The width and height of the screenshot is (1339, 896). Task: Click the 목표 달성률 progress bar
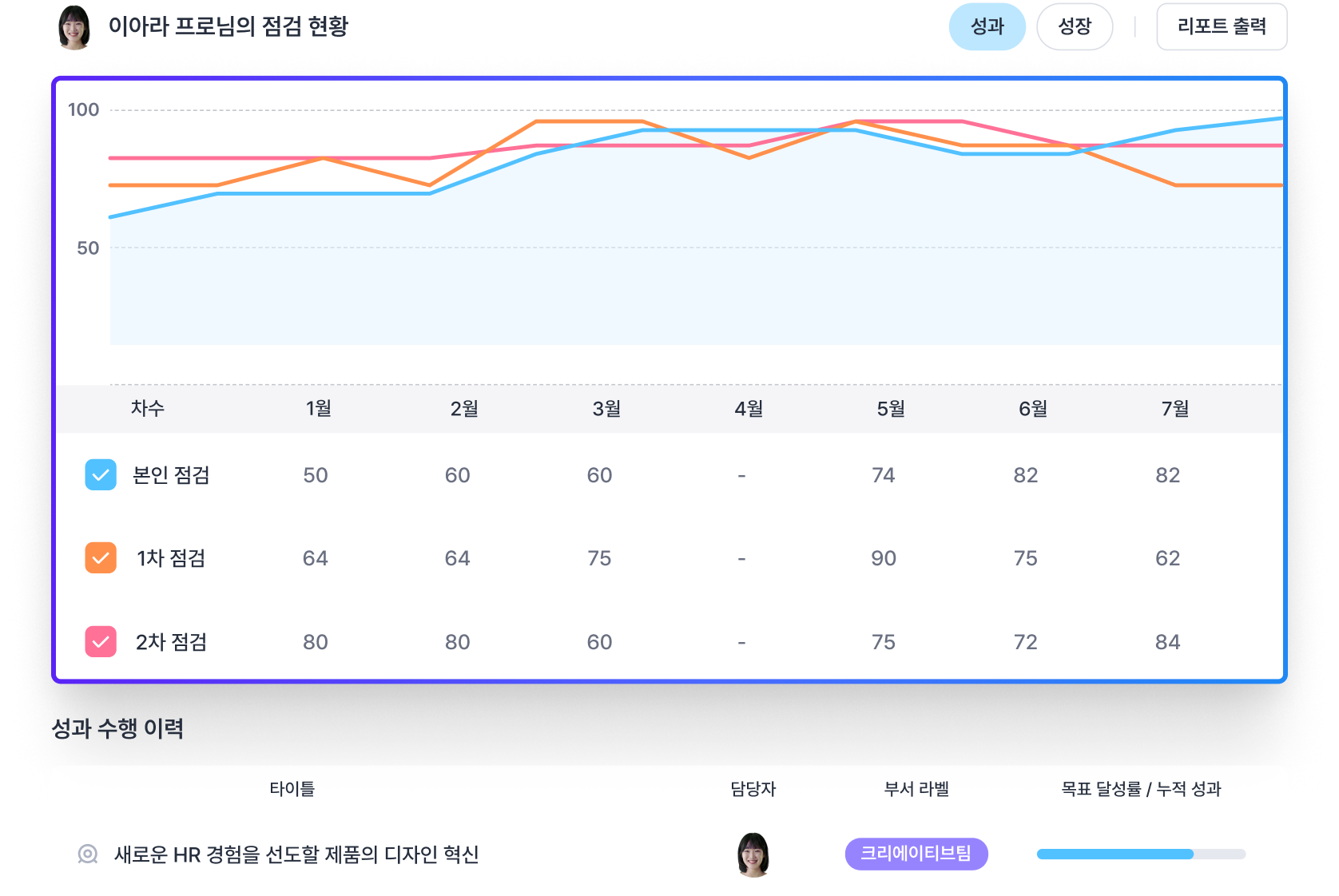[x=1140, y=854]
